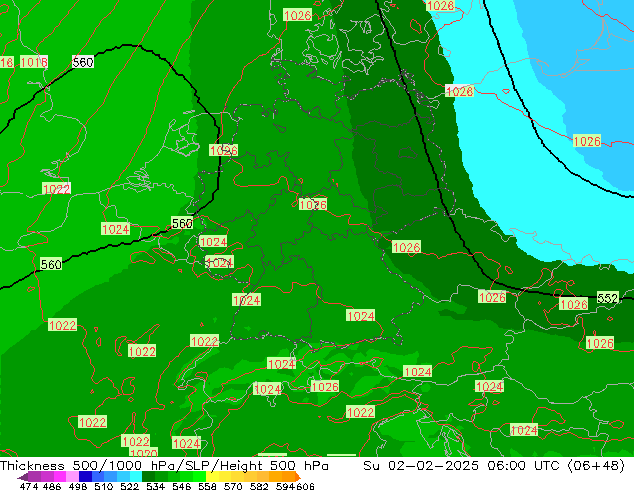The width and height of the screenshot is (634, 490).
Task: Click the 552 height contour label
Action: (608, 298)
